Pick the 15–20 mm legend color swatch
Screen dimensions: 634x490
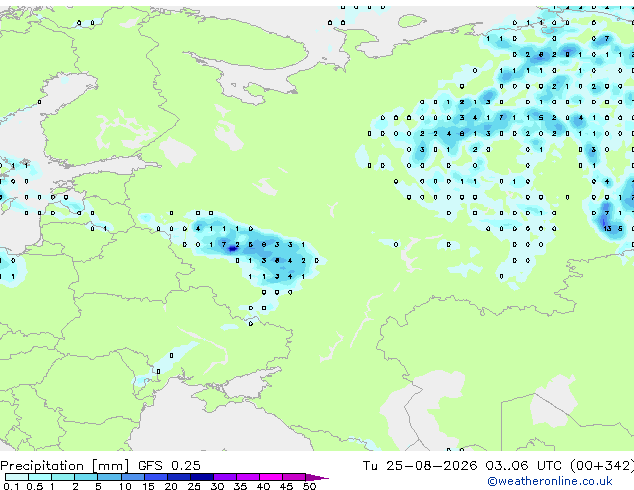pyautogui.click(x=155, y=477)
